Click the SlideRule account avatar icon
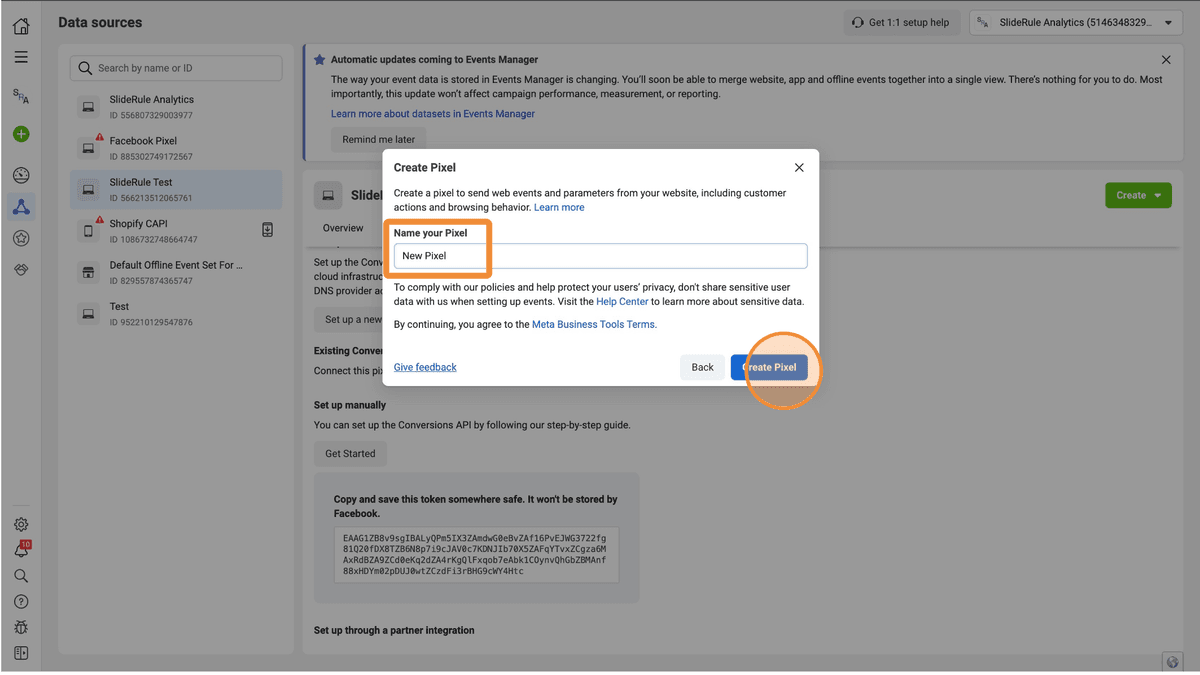The height and width of the screenshot is (675, 1200). click(21, 97)
